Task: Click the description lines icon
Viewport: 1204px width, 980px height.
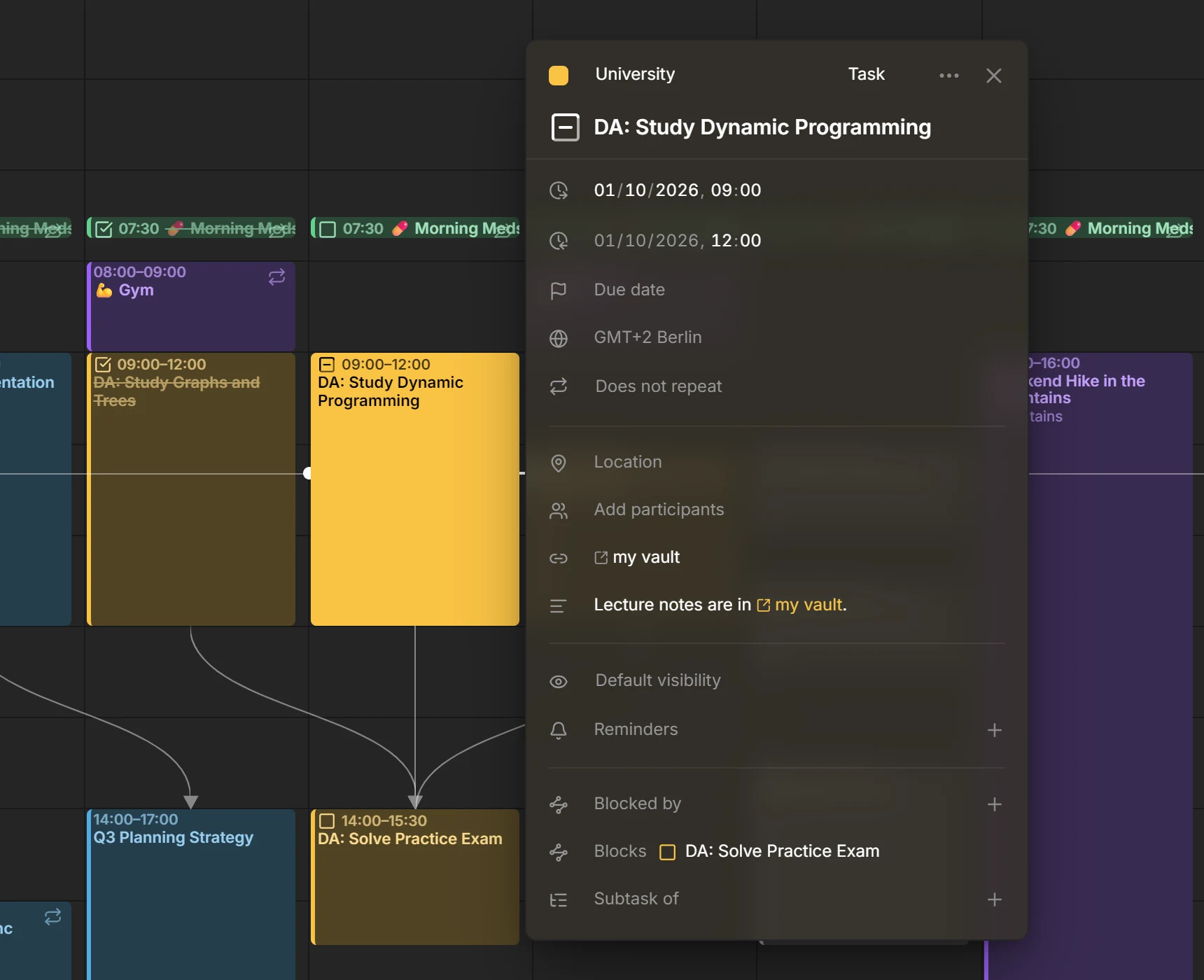Action: click(558, 606)
